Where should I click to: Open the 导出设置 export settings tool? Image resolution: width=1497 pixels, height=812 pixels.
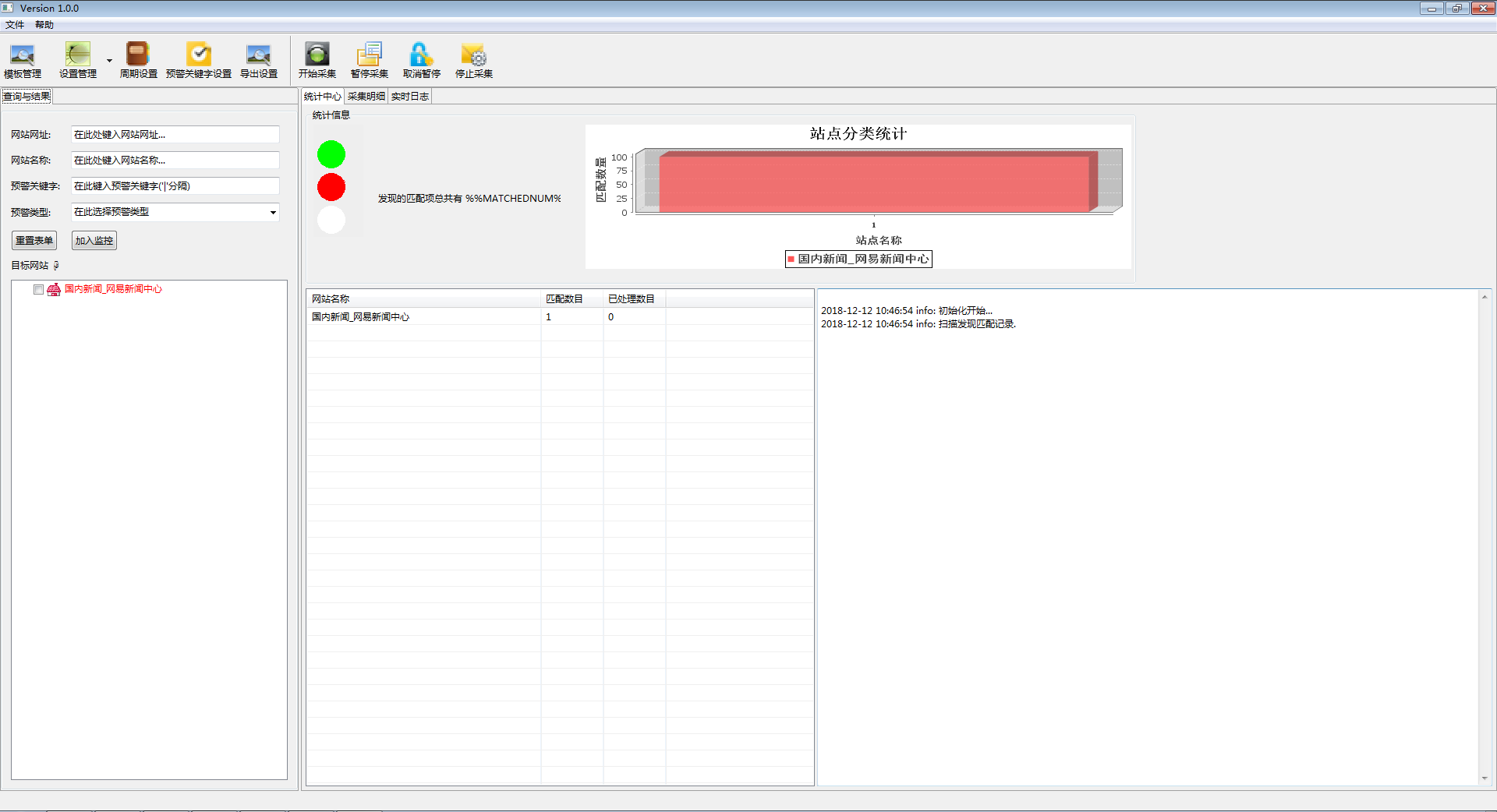pos(259,61)
